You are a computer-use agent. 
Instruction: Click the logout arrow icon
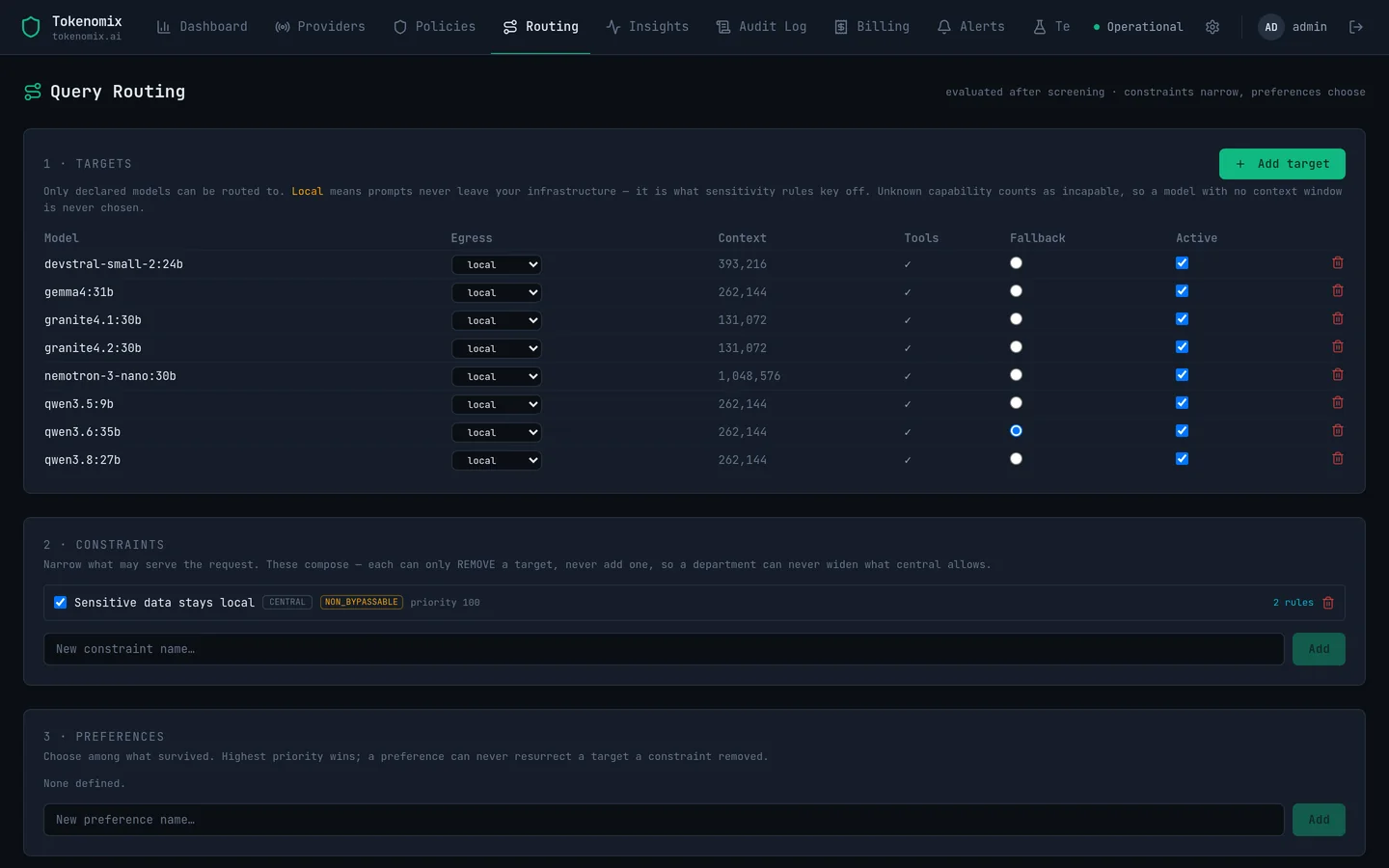tap(1355, 27)
